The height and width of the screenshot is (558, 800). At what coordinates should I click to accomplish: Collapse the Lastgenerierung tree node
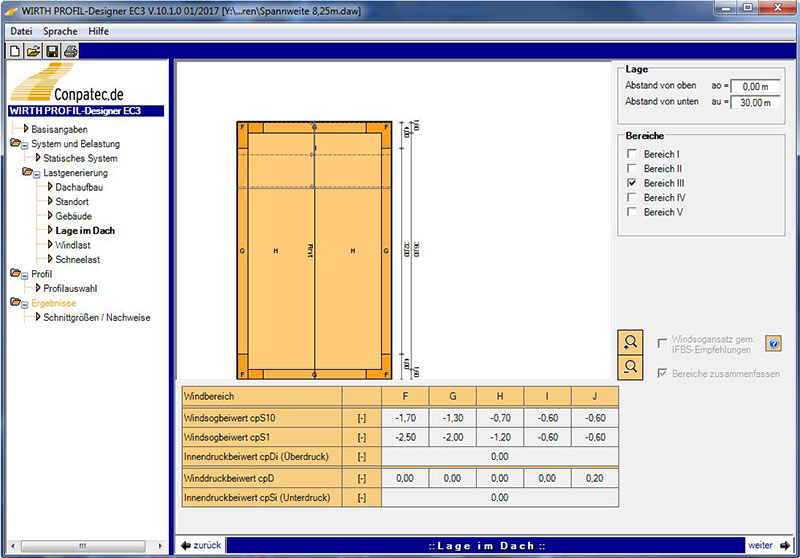[37, 173]
